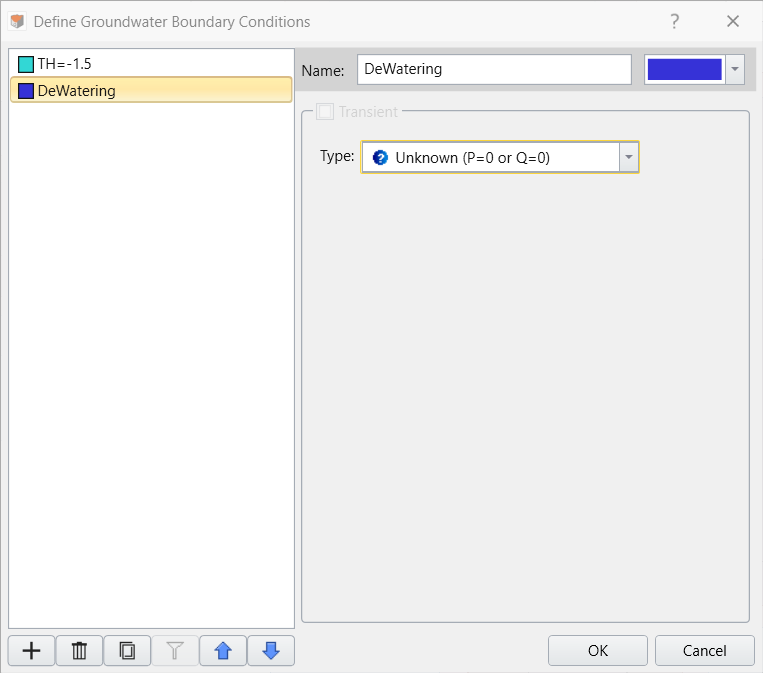The image size is (763, 673).
Task: Copy the selected boundary condition
Action: pos(127,651)
